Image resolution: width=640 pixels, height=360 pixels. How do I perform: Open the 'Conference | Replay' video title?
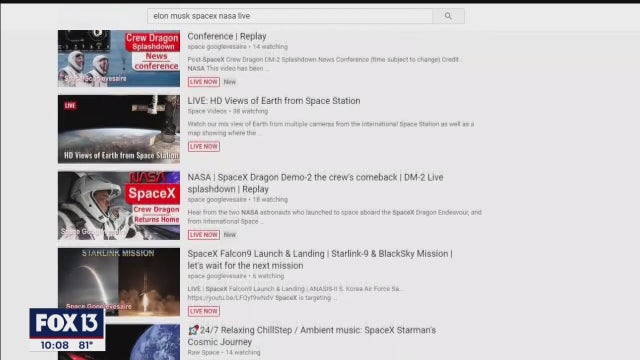[x=227, y=36]
